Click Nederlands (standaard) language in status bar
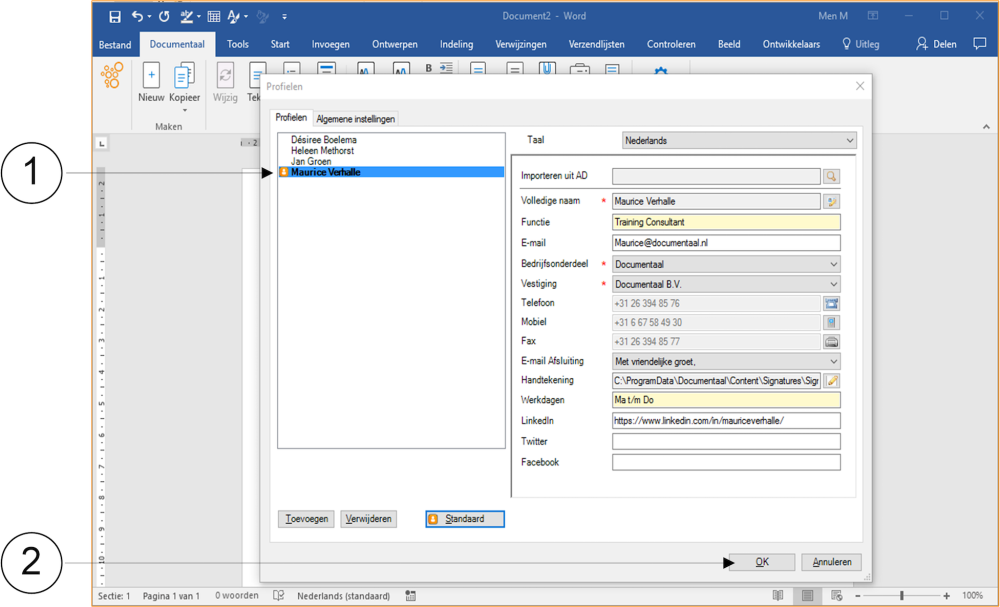This screenshot has width=1000, height=607. point(343,596)
